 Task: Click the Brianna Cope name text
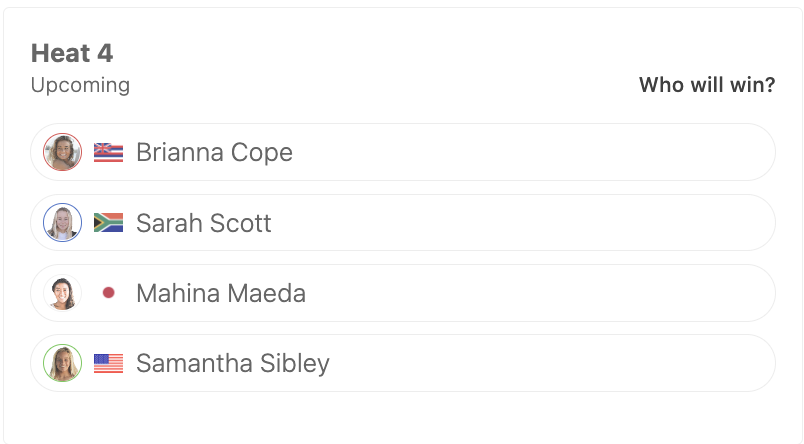pos(214,152)
